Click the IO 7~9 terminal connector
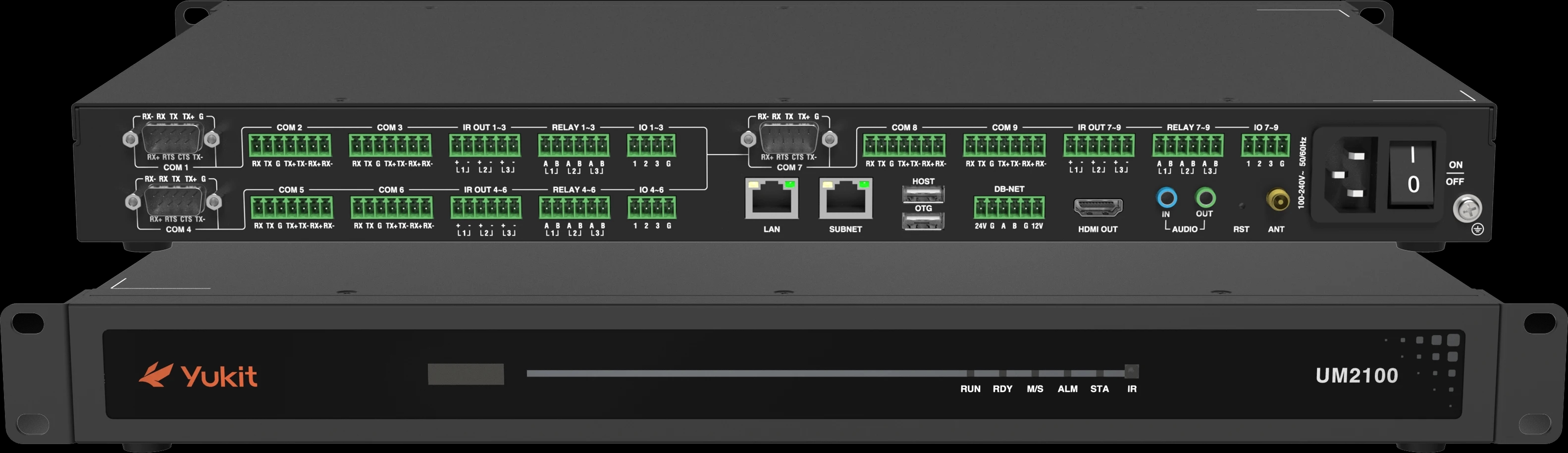The width and height of the screenshot is (1568, 453). (x=1266, y=146)
